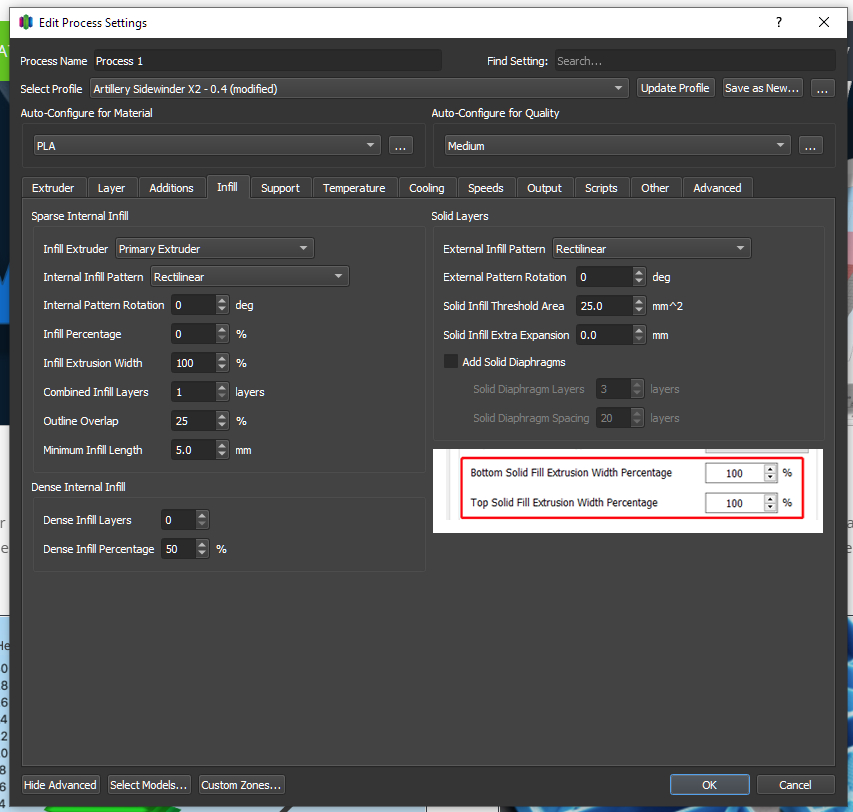Click the Cancel button
This screenshot has width=853, height=812.
click(x=795, y=785)
